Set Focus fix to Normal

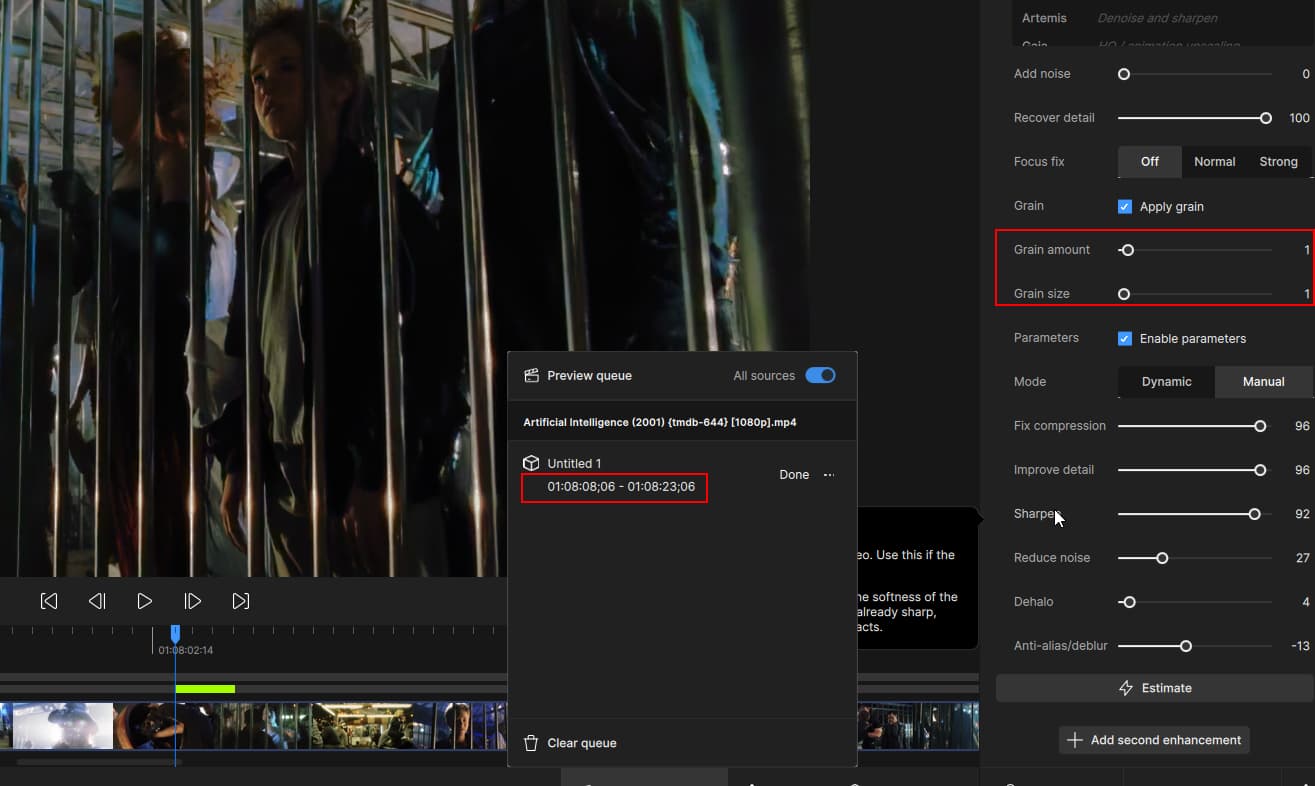(1214, 161)
